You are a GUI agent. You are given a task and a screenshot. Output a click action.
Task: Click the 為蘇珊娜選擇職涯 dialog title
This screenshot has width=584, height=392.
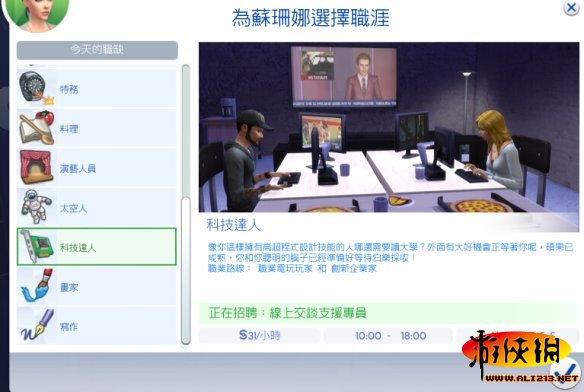pyautogui.click(x=310, y=18)
